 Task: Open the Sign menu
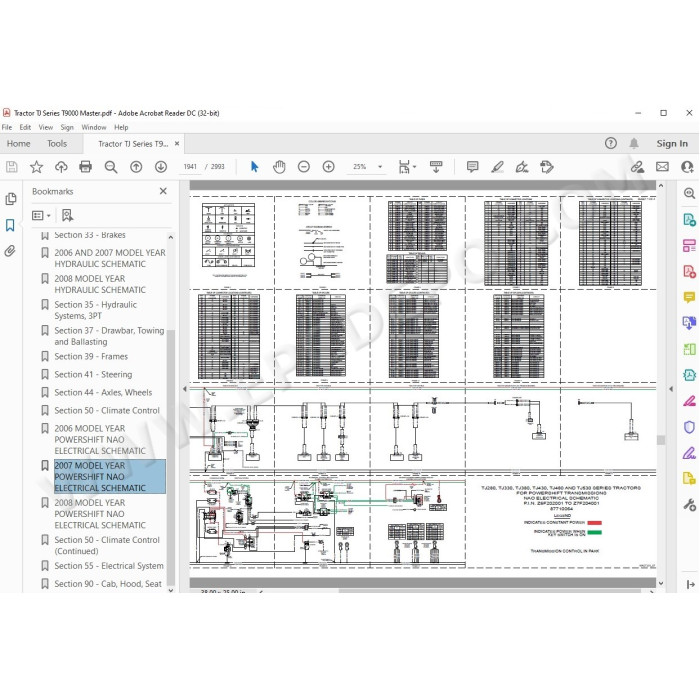tap(67, 127)
